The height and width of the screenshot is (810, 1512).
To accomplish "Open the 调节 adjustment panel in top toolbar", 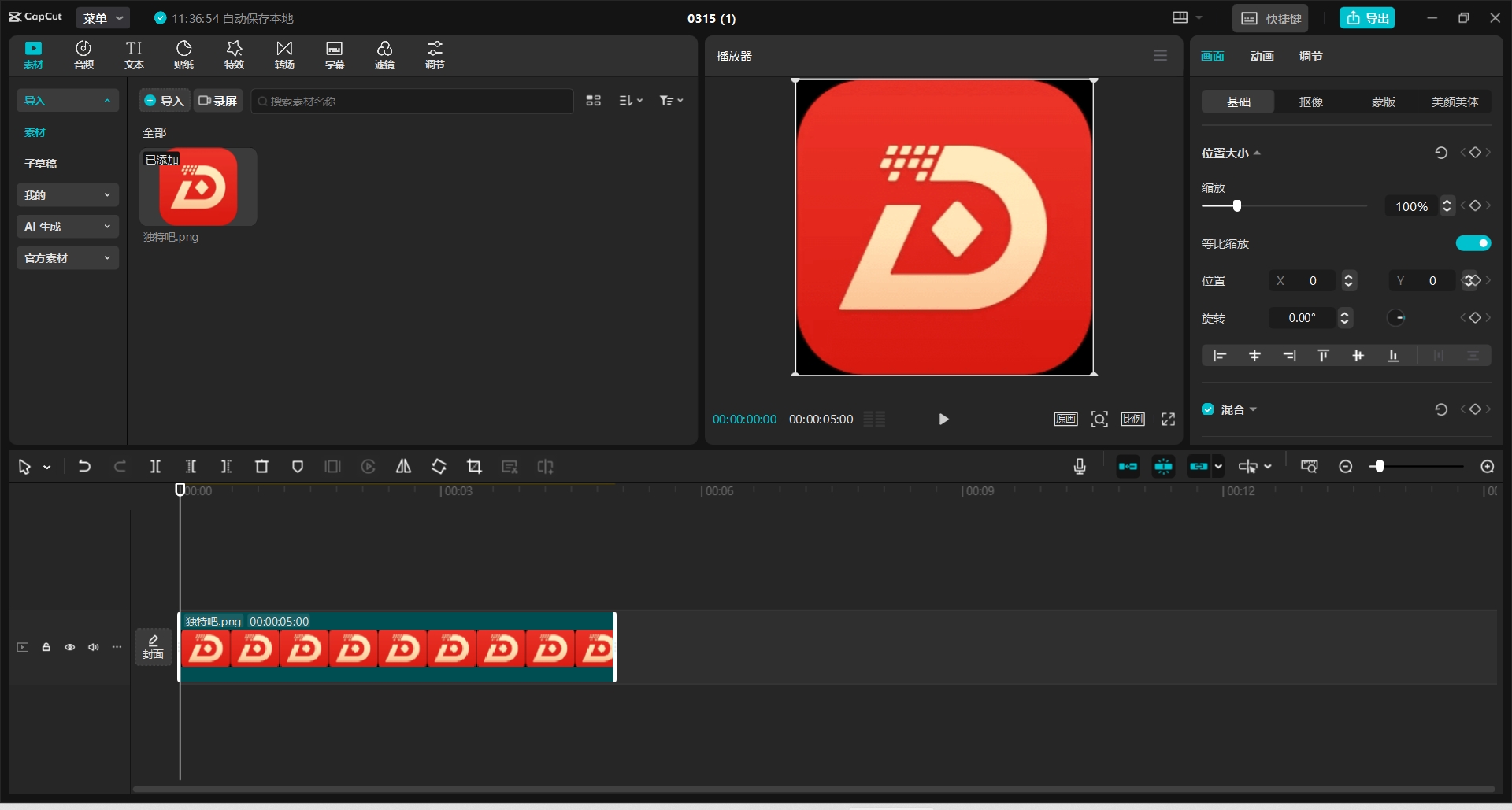I will (x=435, y=55).
